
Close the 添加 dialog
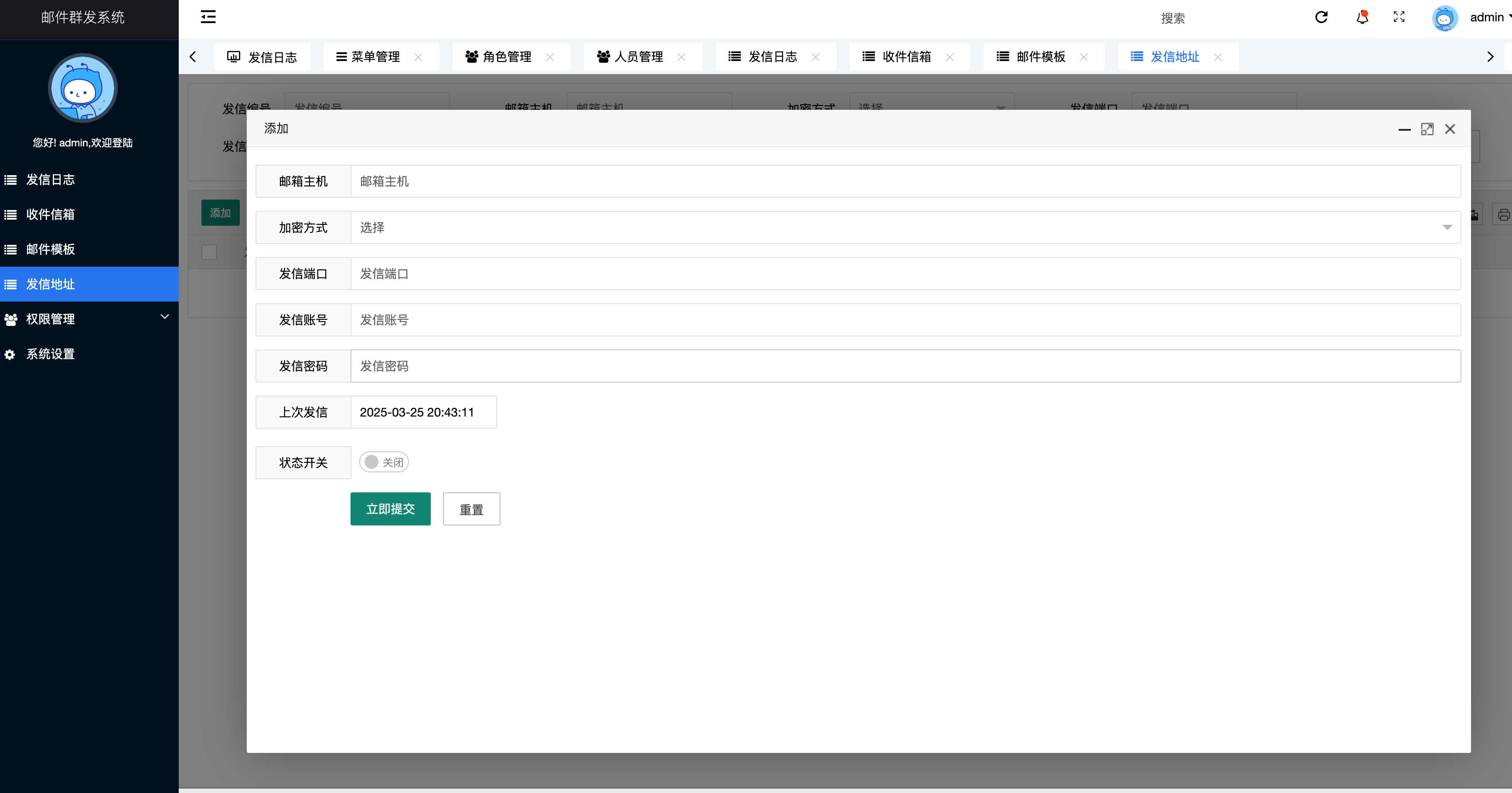pyautogui.click(x=1451, y=129)
